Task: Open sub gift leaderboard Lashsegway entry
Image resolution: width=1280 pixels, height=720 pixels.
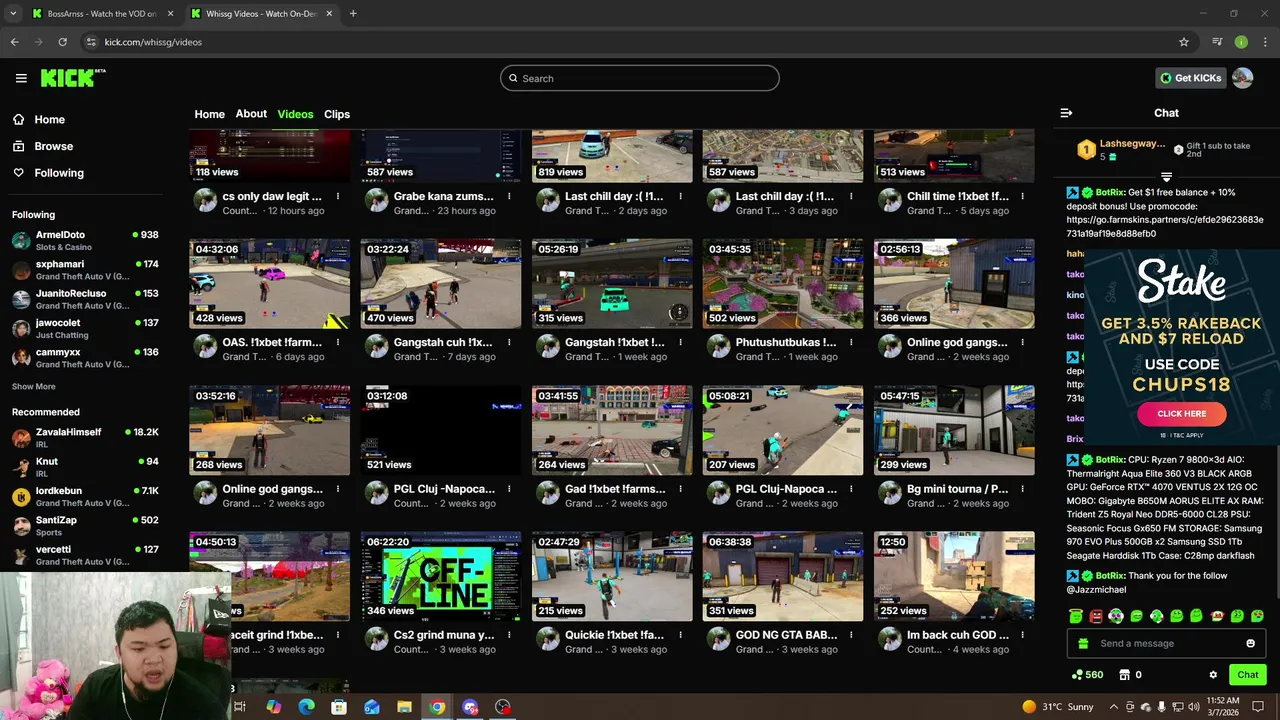Action: (1121, 150)
